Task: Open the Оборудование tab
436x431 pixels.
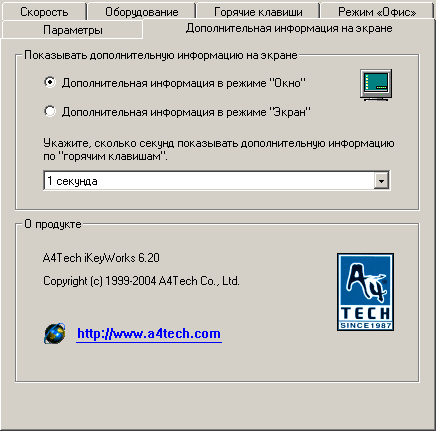Action: [x=142, y=12]
